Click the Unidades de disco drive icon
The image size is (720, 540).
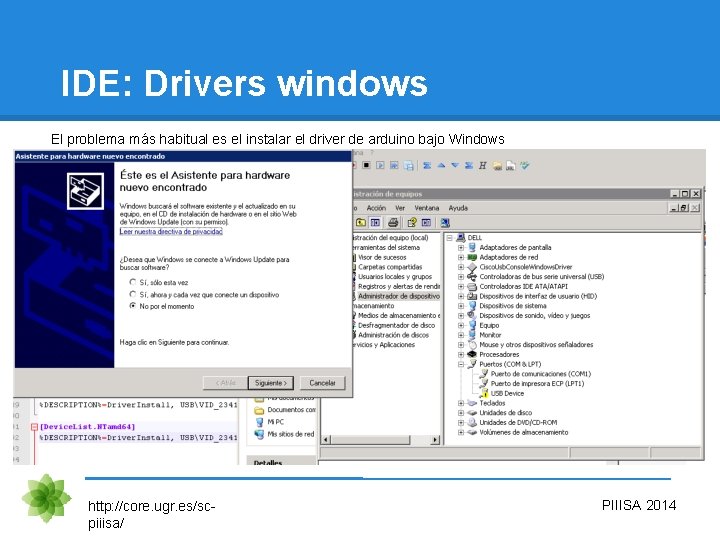point(472,412)
